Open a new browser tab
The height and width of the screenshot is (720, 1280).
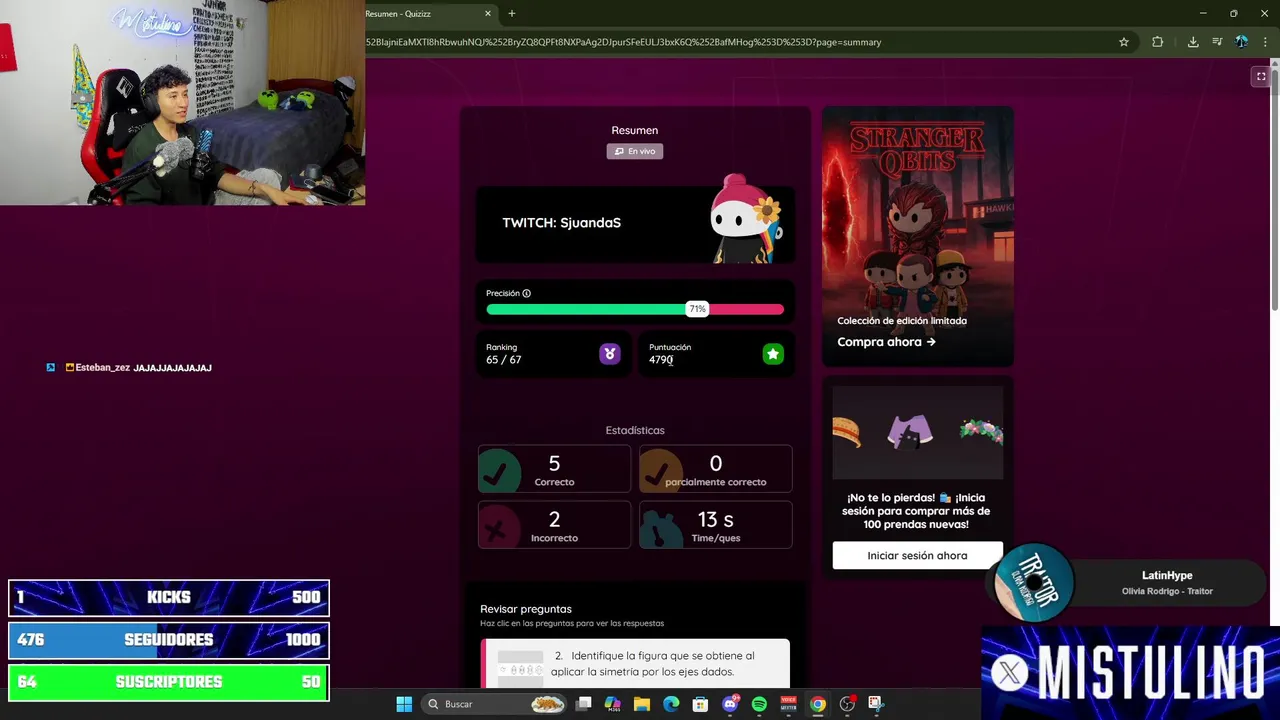512,13
